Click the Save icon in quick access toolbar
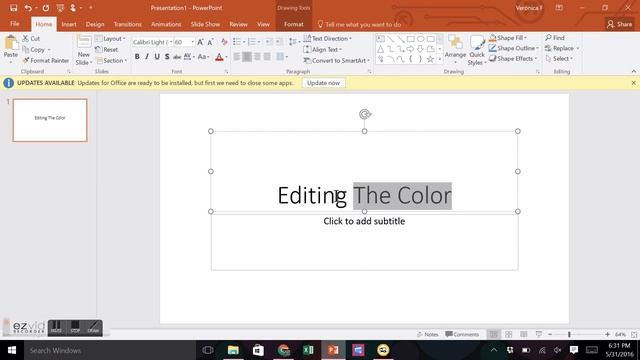Viewport: 640px width, 360px height. pos(13,8)
